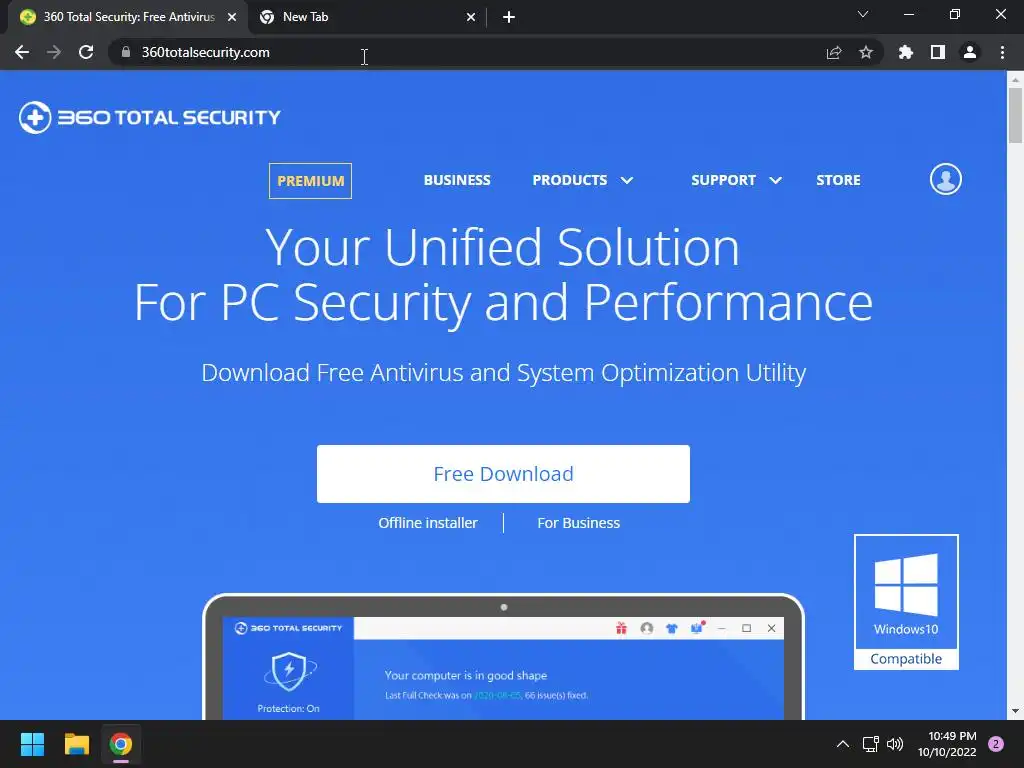Reload the current page
This screenshot has width=1024, height=768.
[86, 52]
